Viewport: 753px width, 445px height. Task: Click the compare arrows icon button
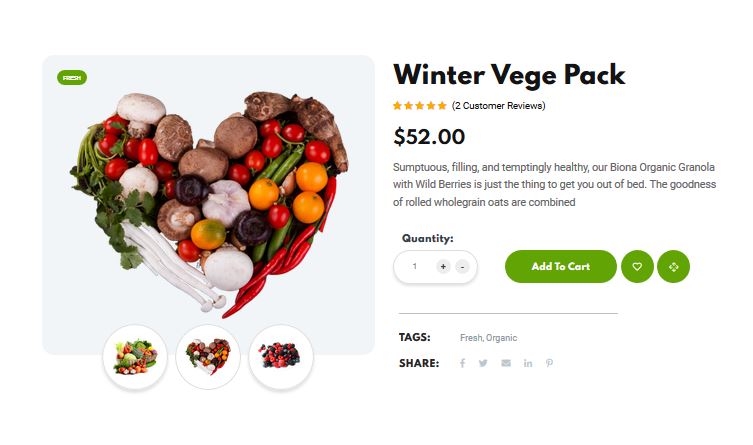click(673, 266)
